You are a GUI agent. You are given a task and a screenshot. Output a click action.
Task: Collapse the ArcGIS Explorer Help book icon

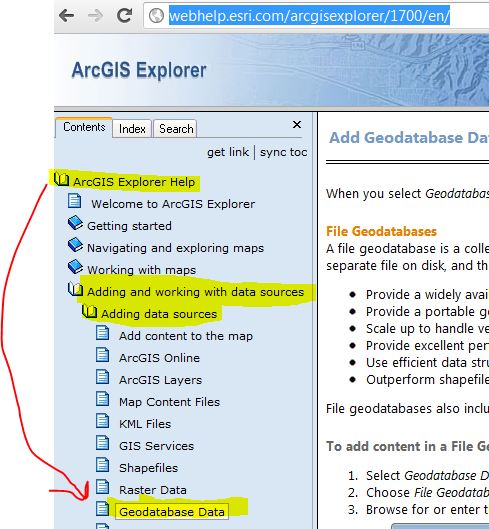(x=62, y=179)
